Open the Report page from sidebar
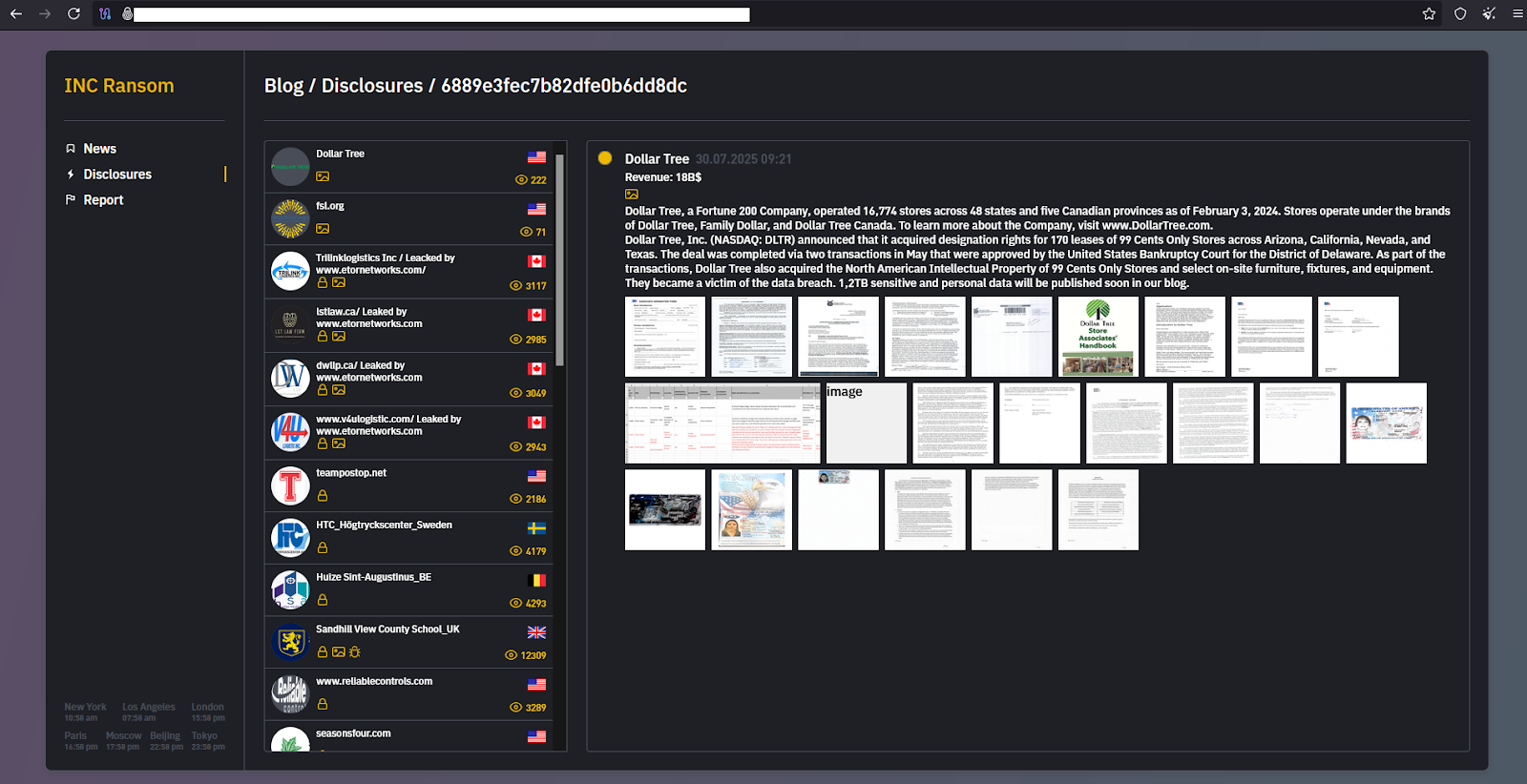Image resolution: width=1527 pixels, height=784 pixels. 103,200
